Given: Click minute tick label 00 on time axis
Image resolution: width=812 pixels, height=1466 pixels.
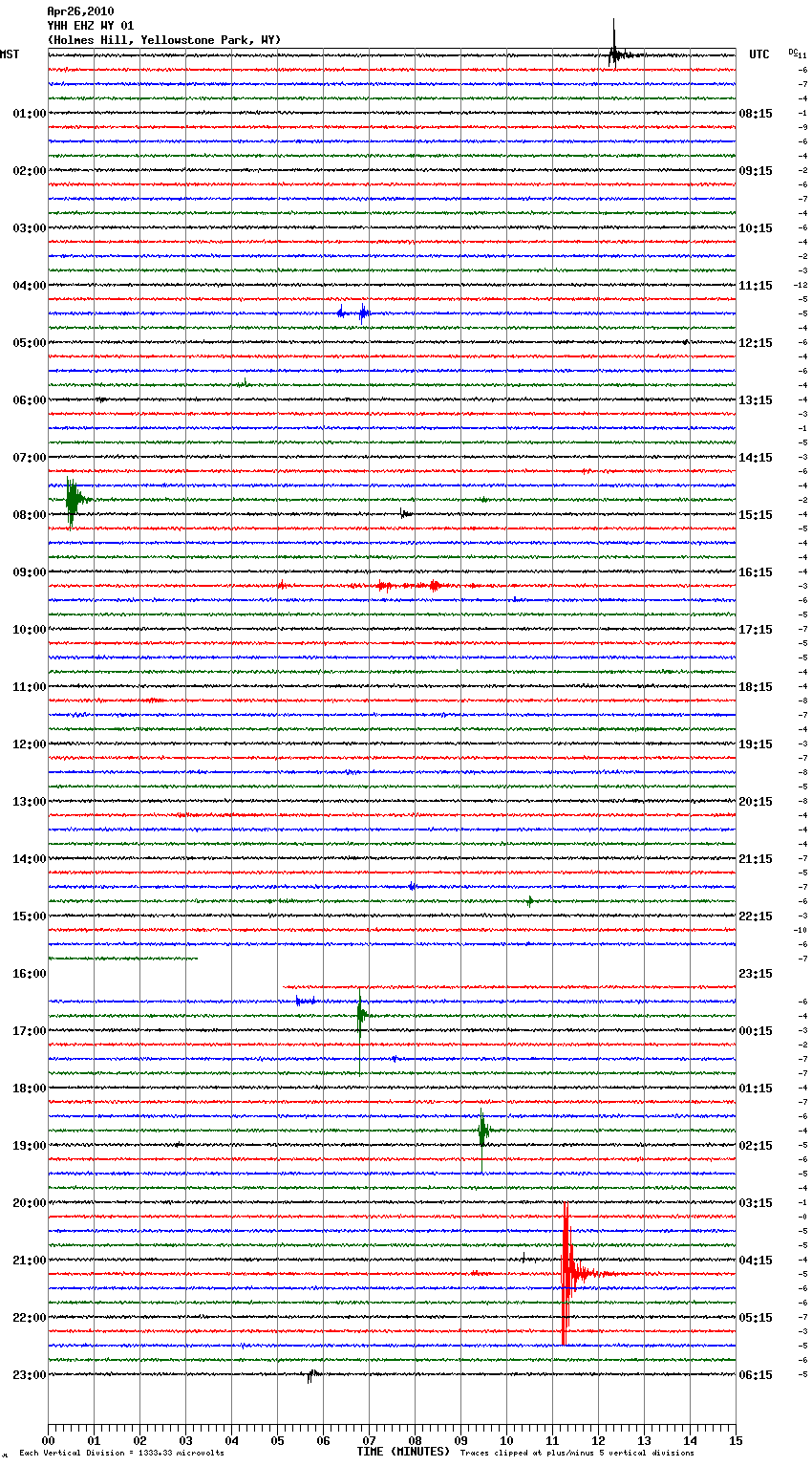Looking at the screenshot, I should coord(48,1441).
